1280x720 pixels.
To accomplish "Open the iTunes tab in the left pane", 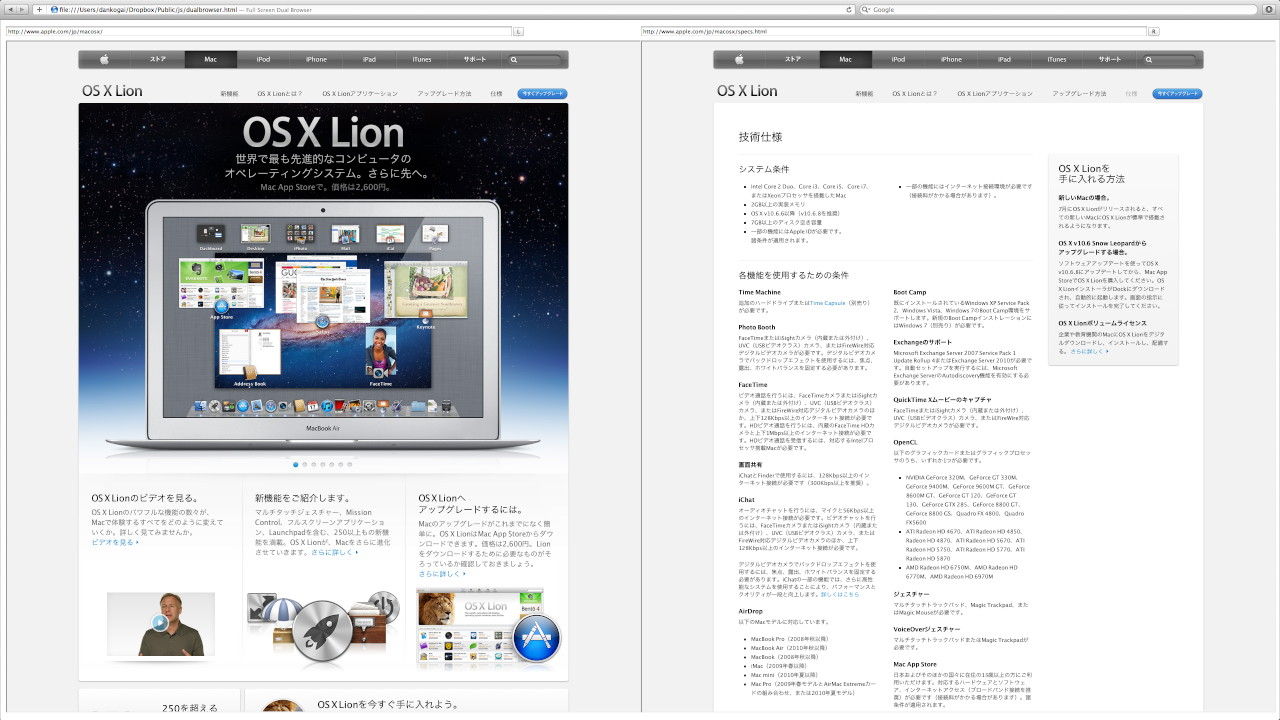I will tap(422, 59).
